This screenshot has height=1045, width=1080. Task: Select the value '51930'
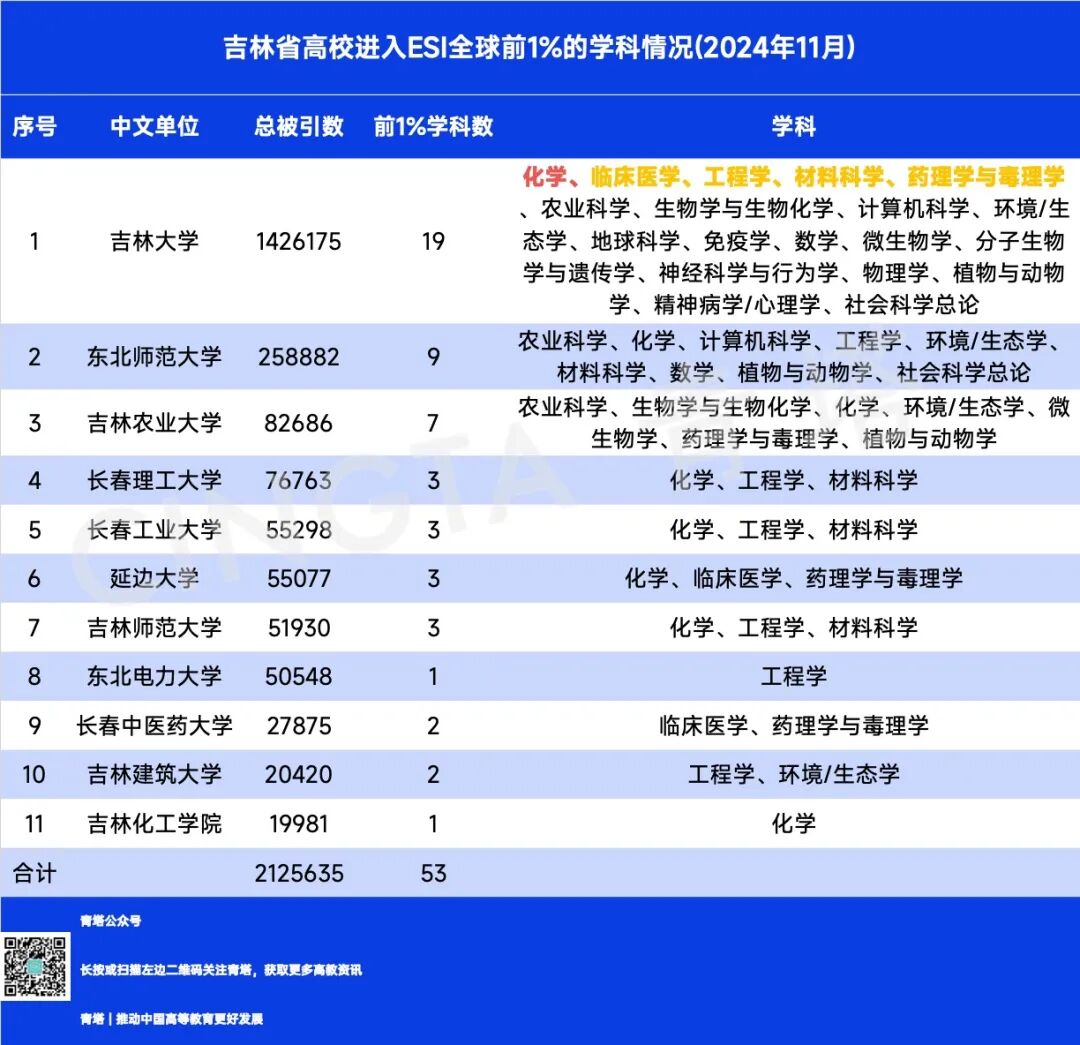point(299,628)
